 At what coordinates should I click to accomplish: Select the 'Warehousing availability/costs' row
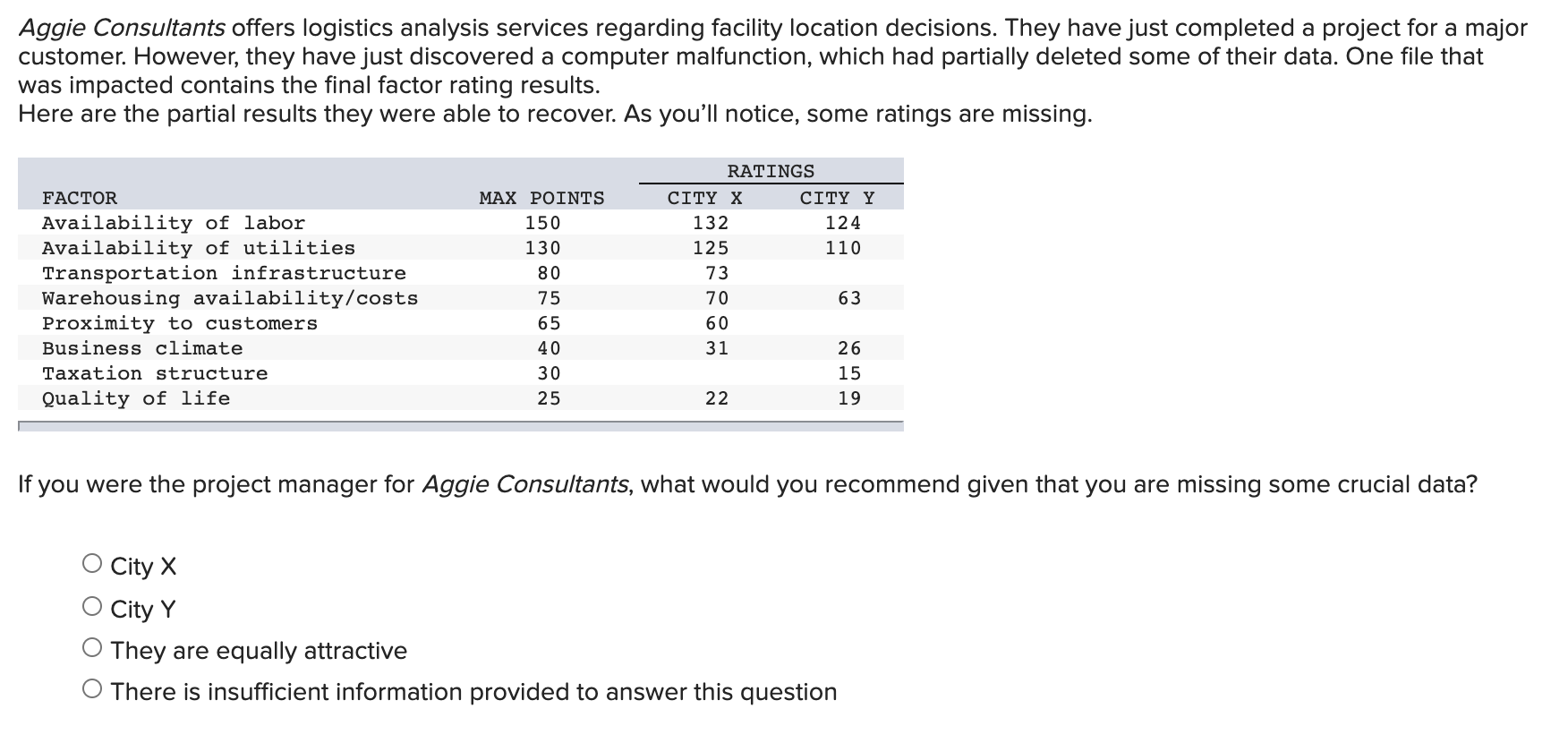coord(229,298)
